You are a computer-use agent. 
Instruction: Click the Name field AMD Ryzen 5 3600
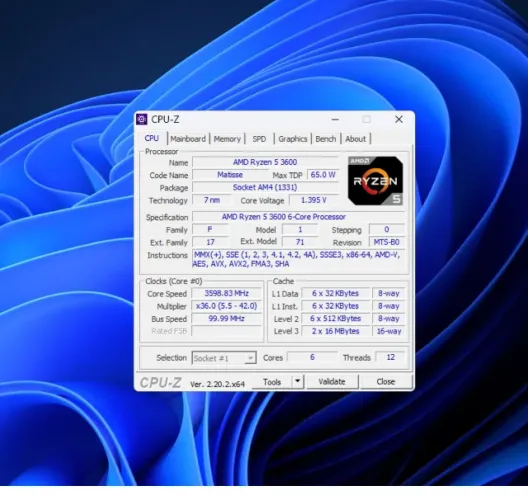pyautogui.click(x=265, y=162)
